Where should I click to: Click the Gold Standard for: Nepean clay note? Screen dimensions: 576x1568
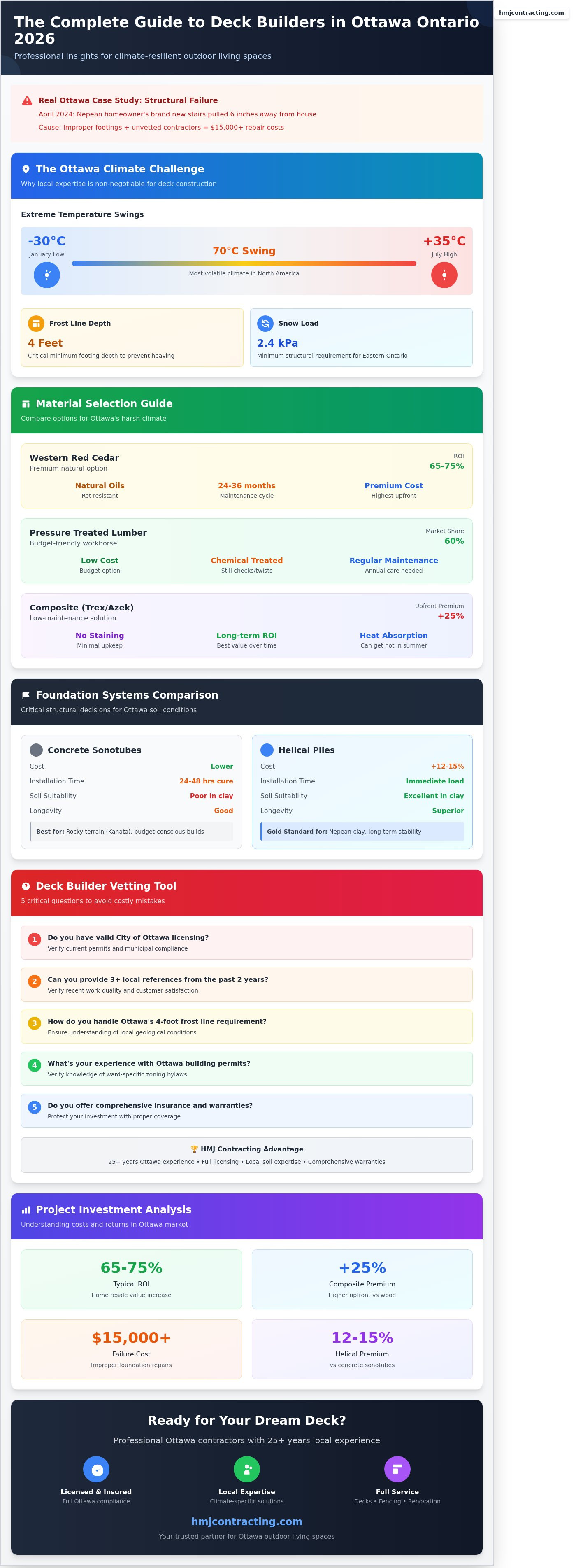[362, 832]
